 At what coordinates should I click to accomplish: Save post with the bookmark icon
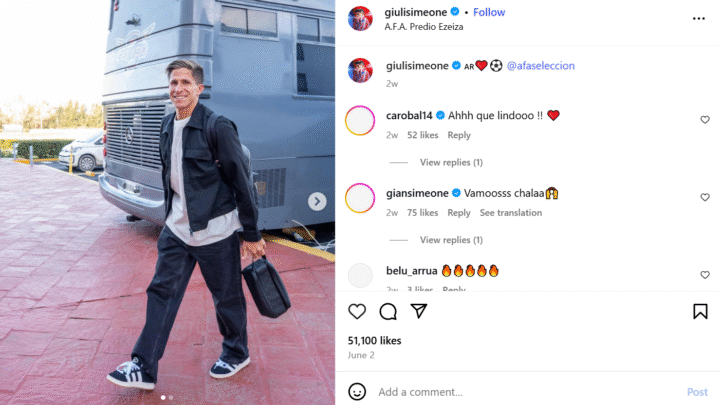tap(700, 311)
